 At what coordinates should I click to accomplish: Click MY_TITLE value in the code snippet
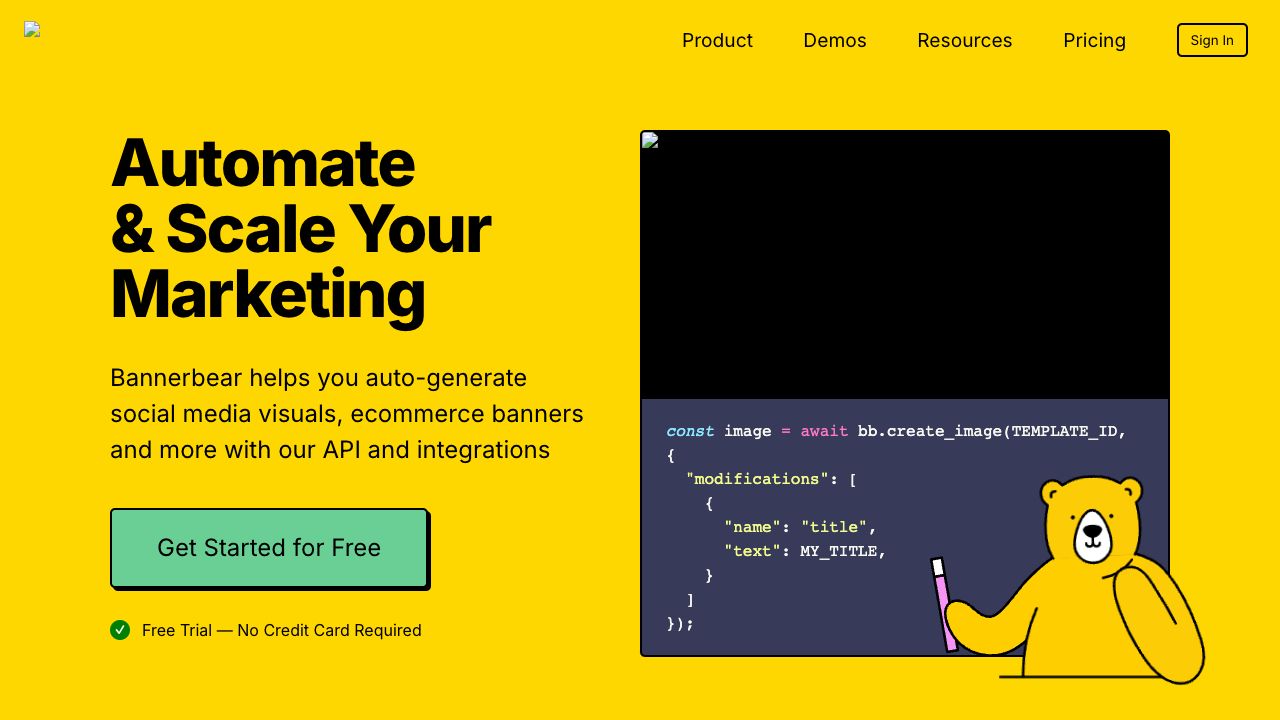pos(838,551)
